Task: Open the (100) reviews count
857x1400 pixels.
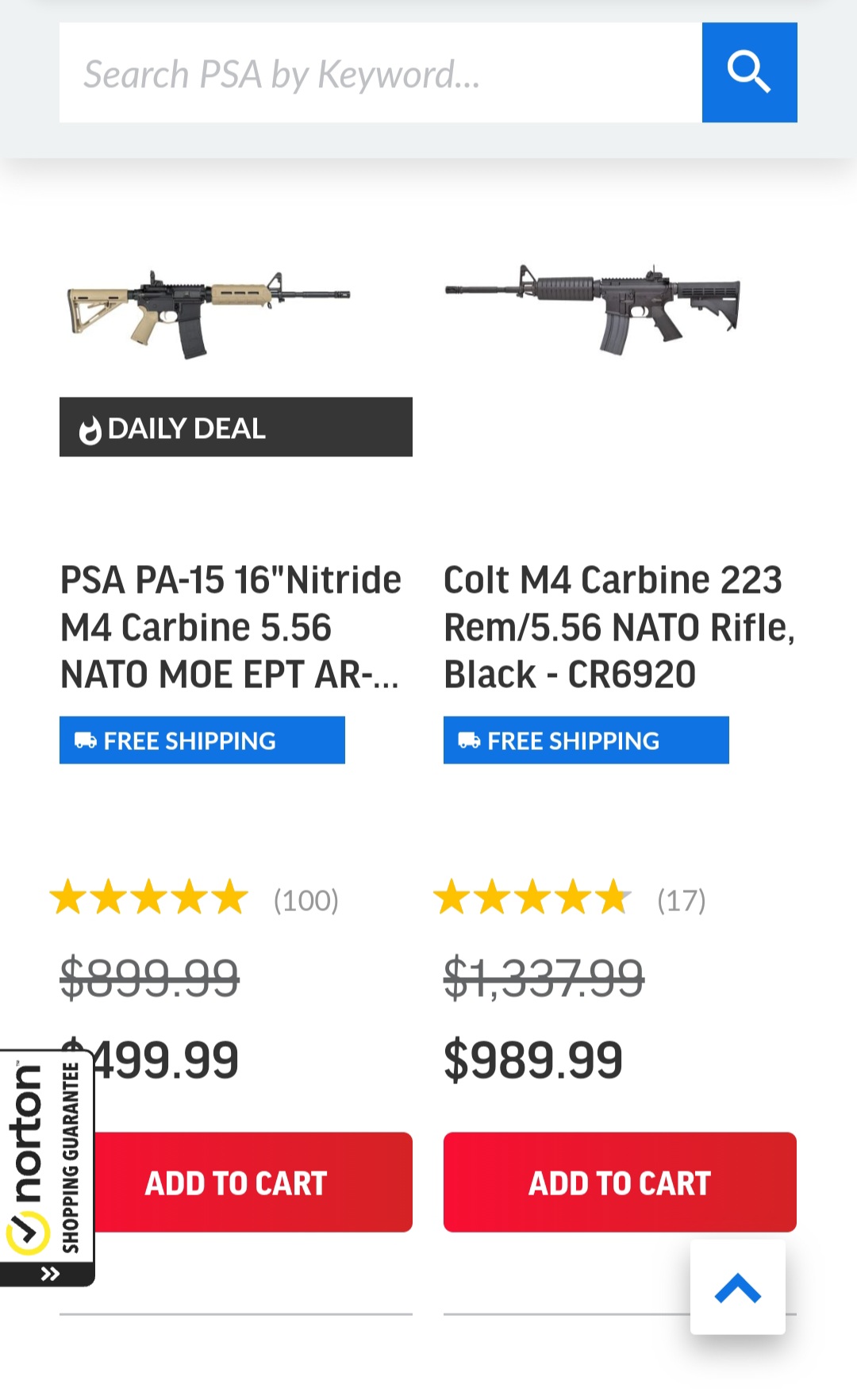Action: pos(306,900)
